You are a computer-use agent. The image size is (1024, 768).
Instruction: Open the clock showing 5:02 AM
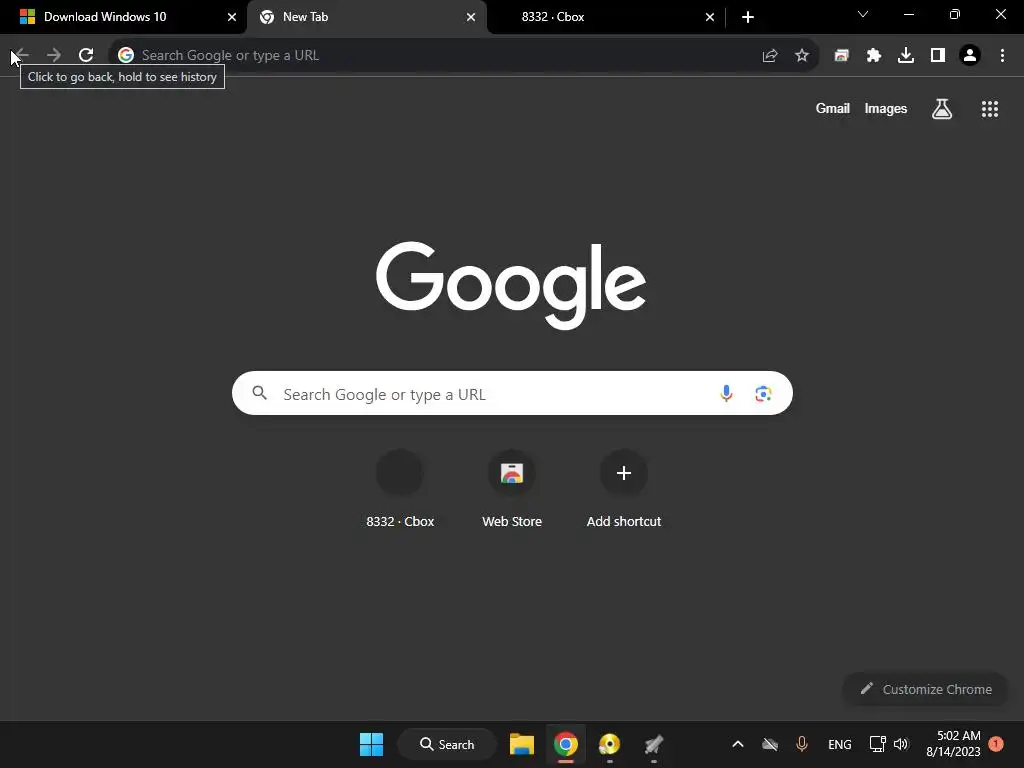coord(953,744)
